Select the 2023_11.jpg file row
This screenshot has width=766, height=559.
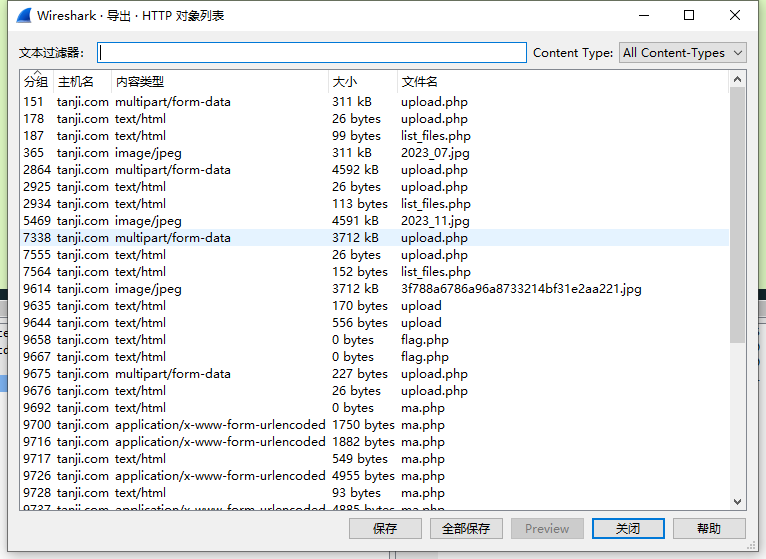tap(375, 221)
